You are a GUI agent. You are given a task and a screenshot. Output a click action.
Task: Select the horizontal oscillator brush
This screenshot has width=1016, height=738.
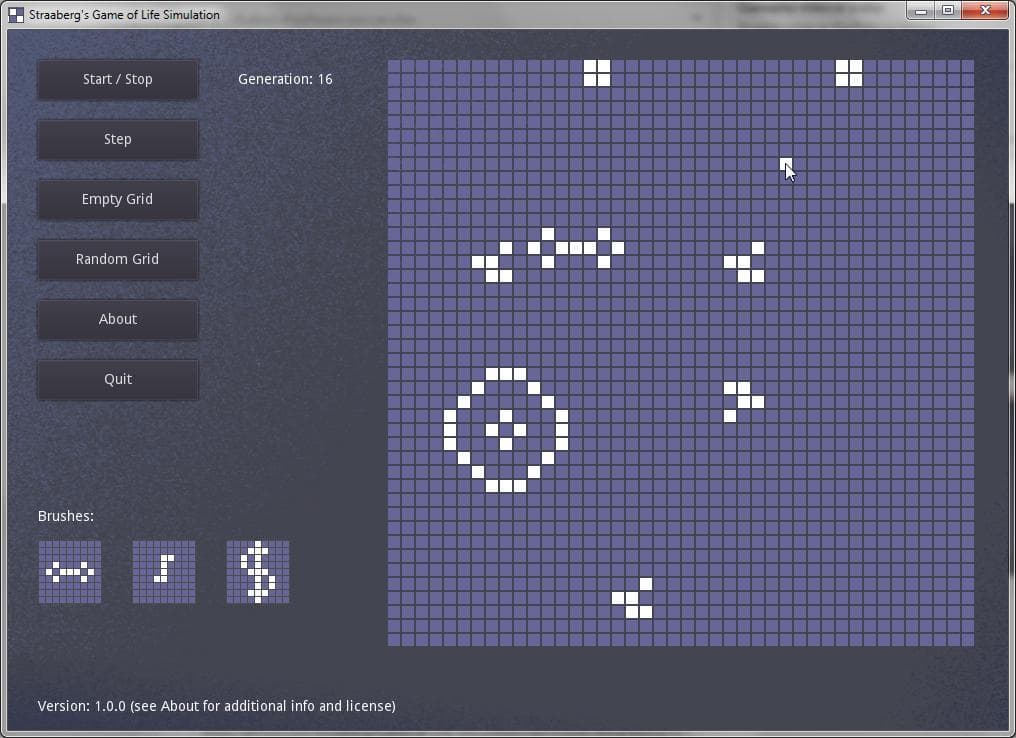point(70,572)
